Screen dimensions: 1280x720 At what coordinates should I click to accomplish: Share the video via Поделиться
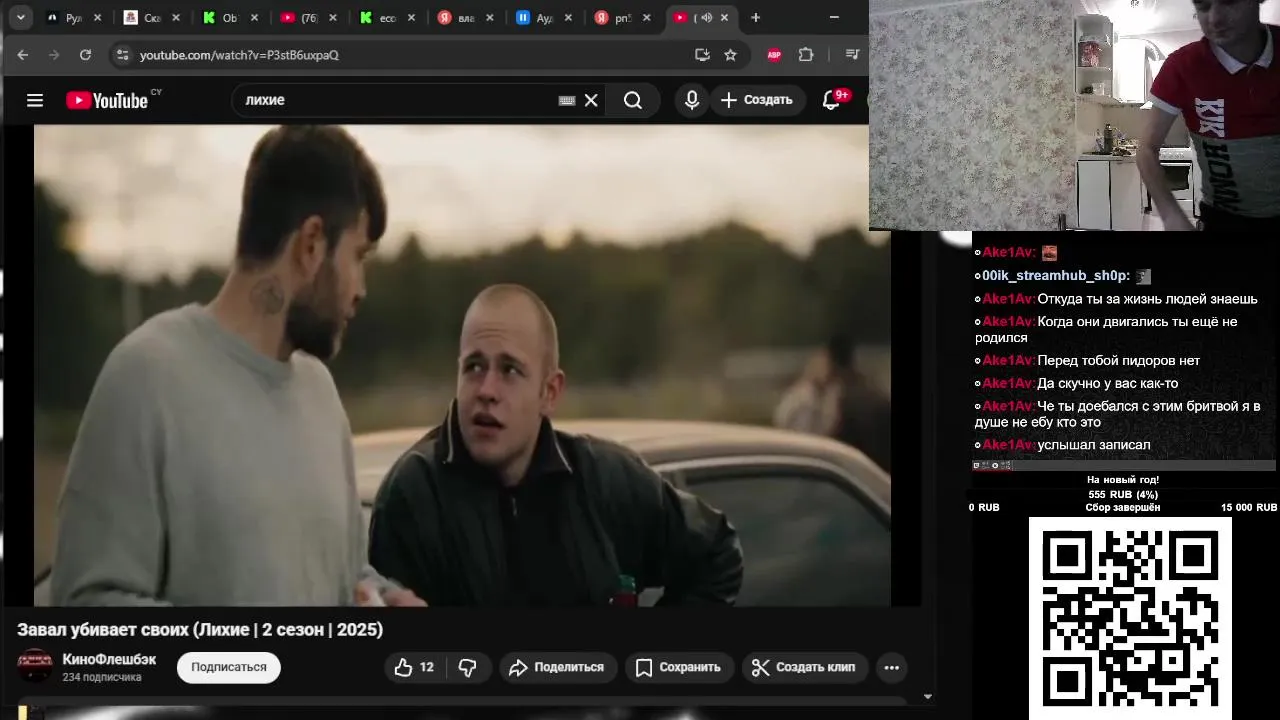(557, 667)
